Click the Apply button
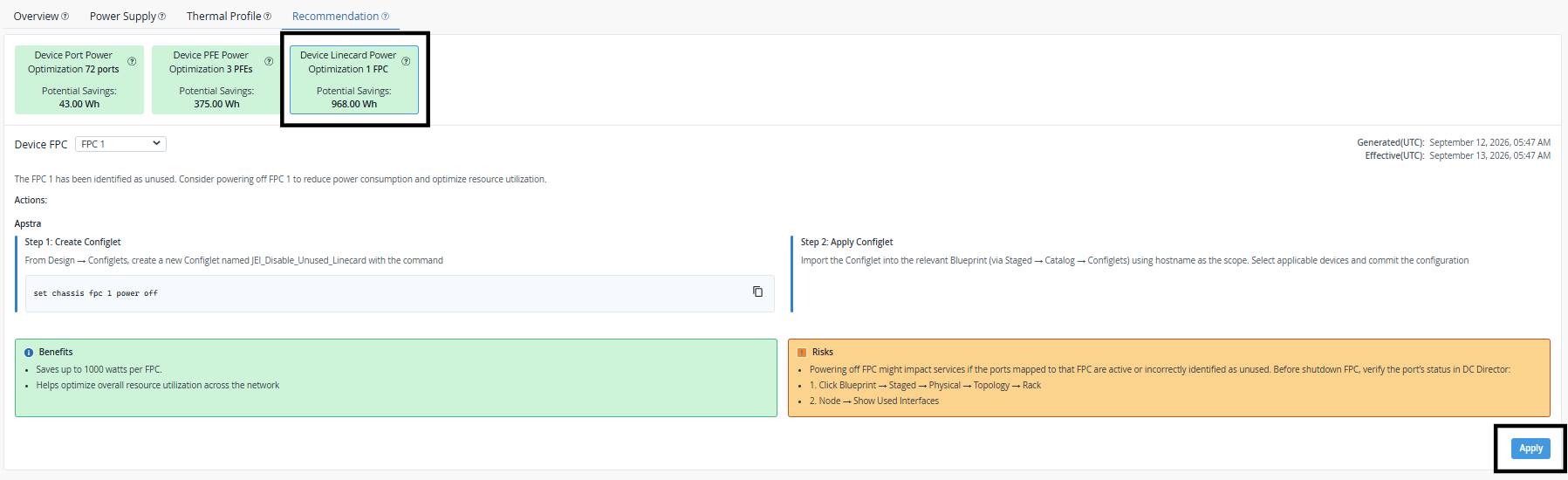The width and height of the screenshot is (1568, 480). pyautogui.click(x=1530, y=448)
